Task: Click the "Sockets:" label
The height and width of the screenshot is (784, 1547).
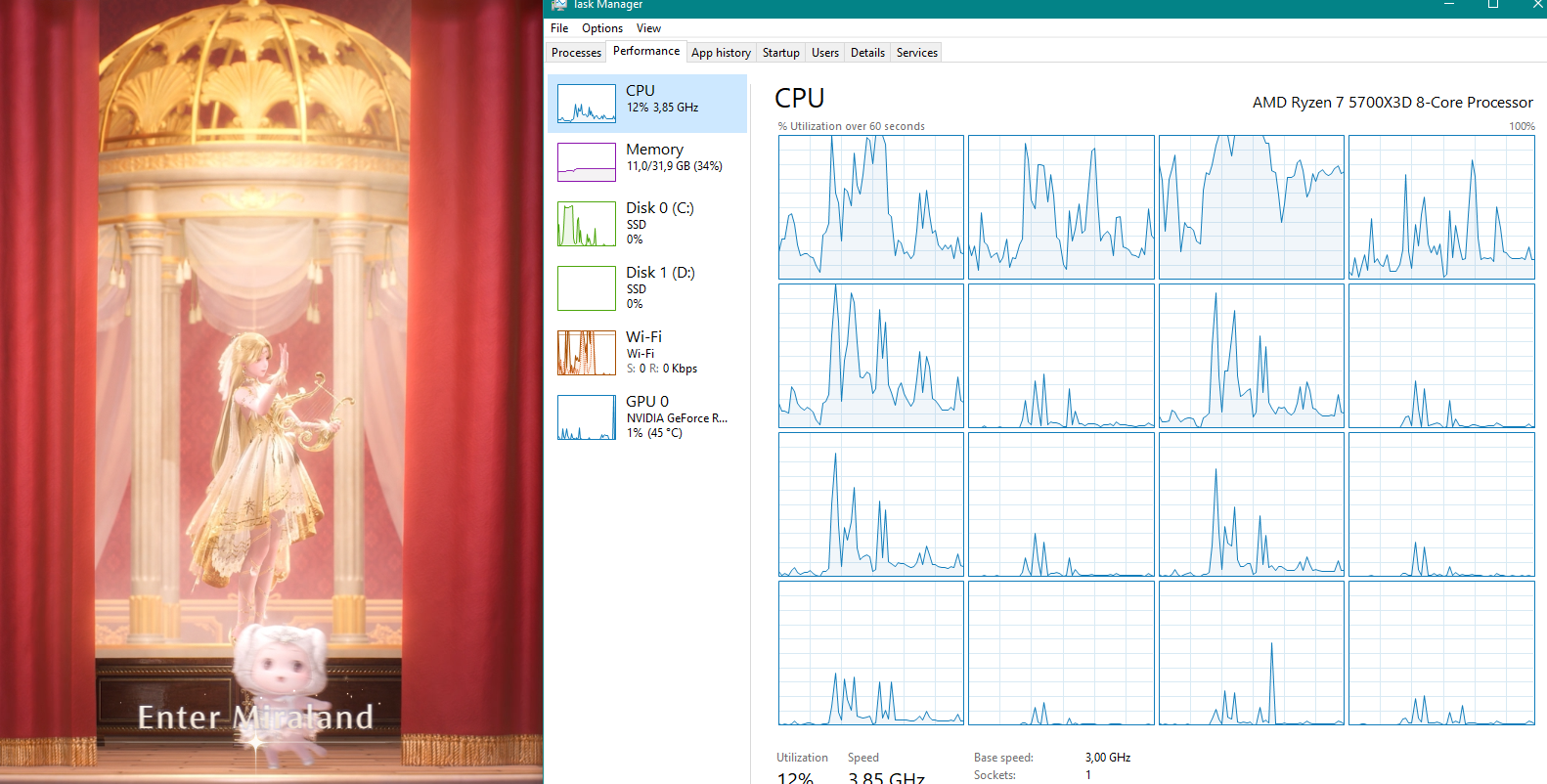Action: pyautogui.click(x=994, y=775)
